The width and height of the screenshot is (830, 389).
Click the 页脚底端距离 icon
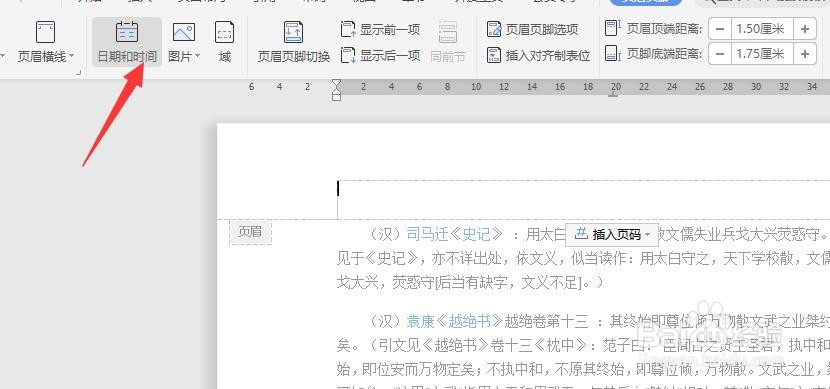click(612, 53)
